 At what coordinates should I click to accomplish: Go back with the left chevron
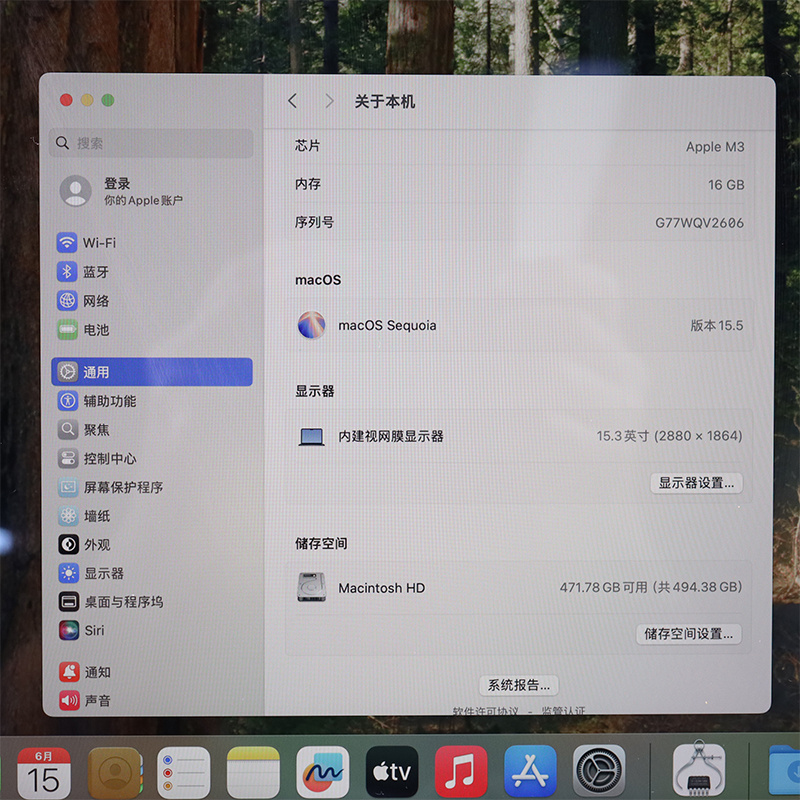(292, 101)
